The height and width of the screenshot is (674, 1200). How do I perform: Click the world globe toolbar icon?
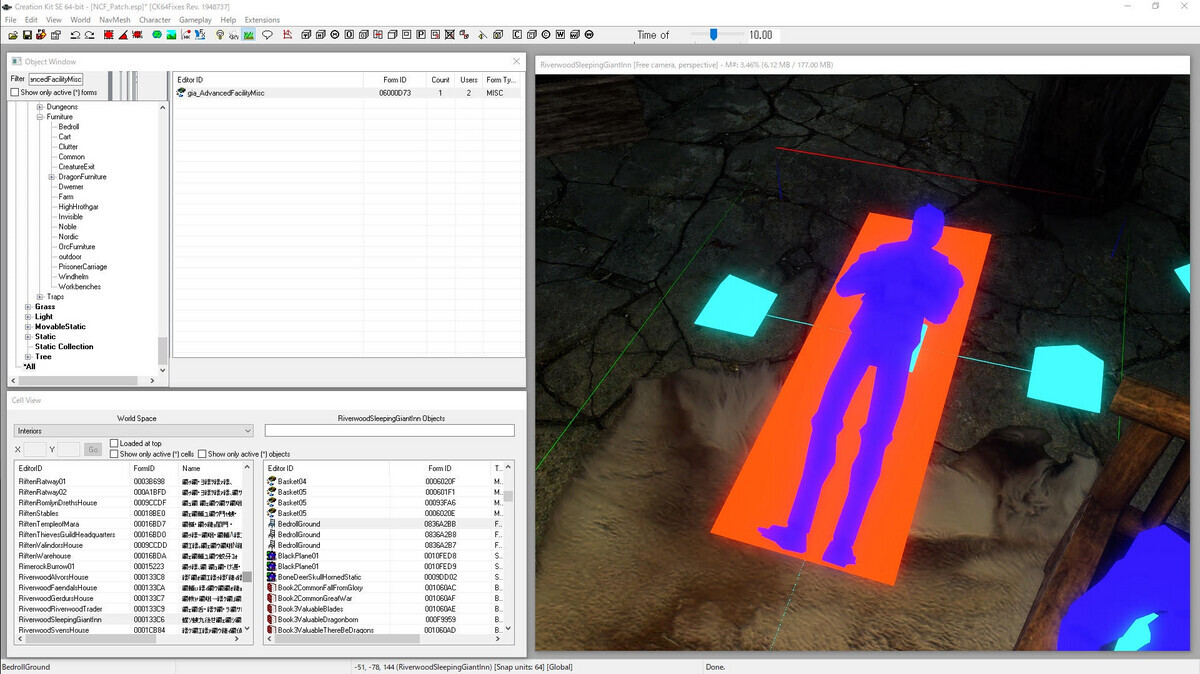pyautogui.click(x=157, y=35)
